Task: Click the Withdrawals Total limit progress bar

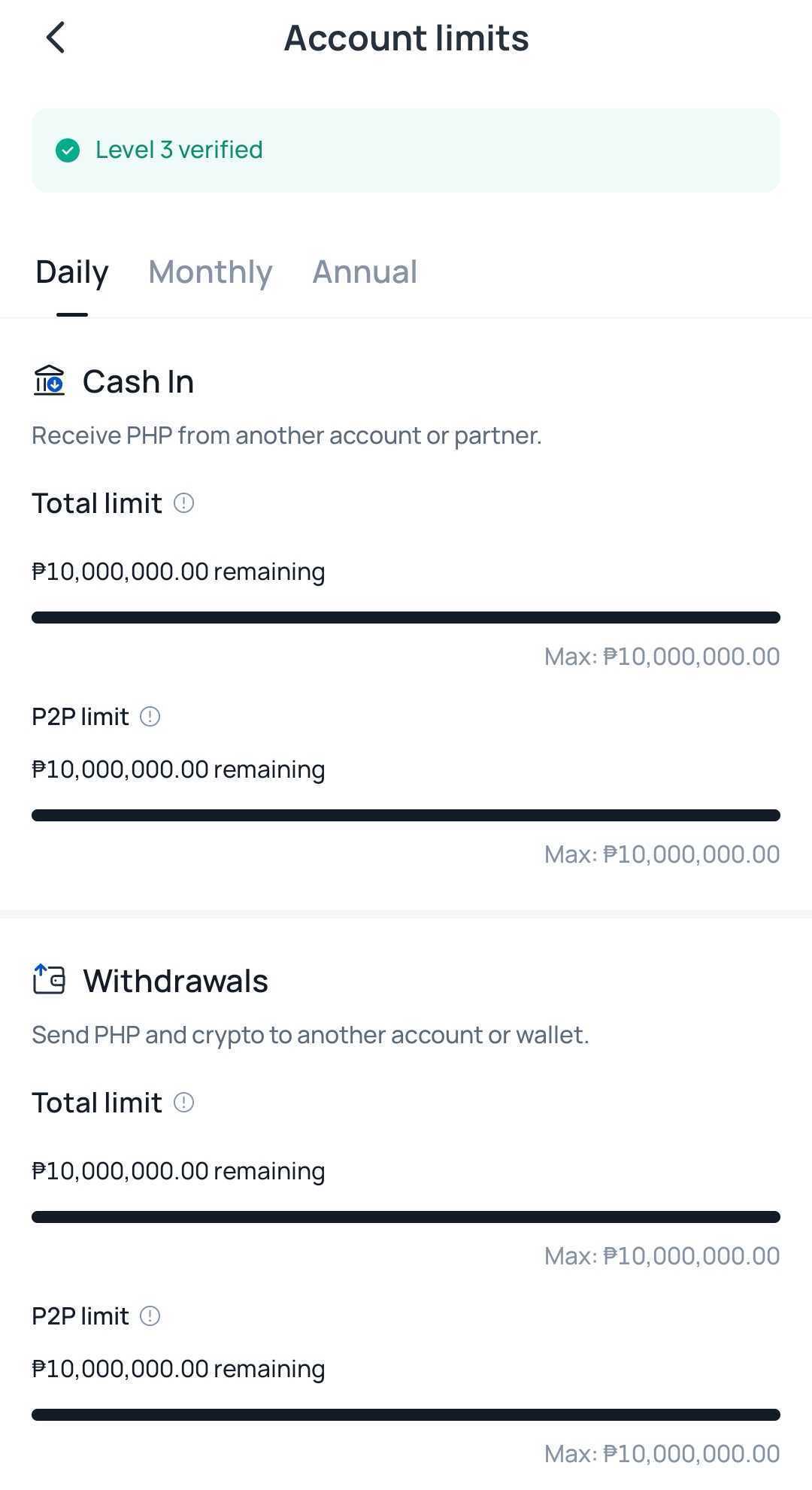Action: [x=406, y=1217]
